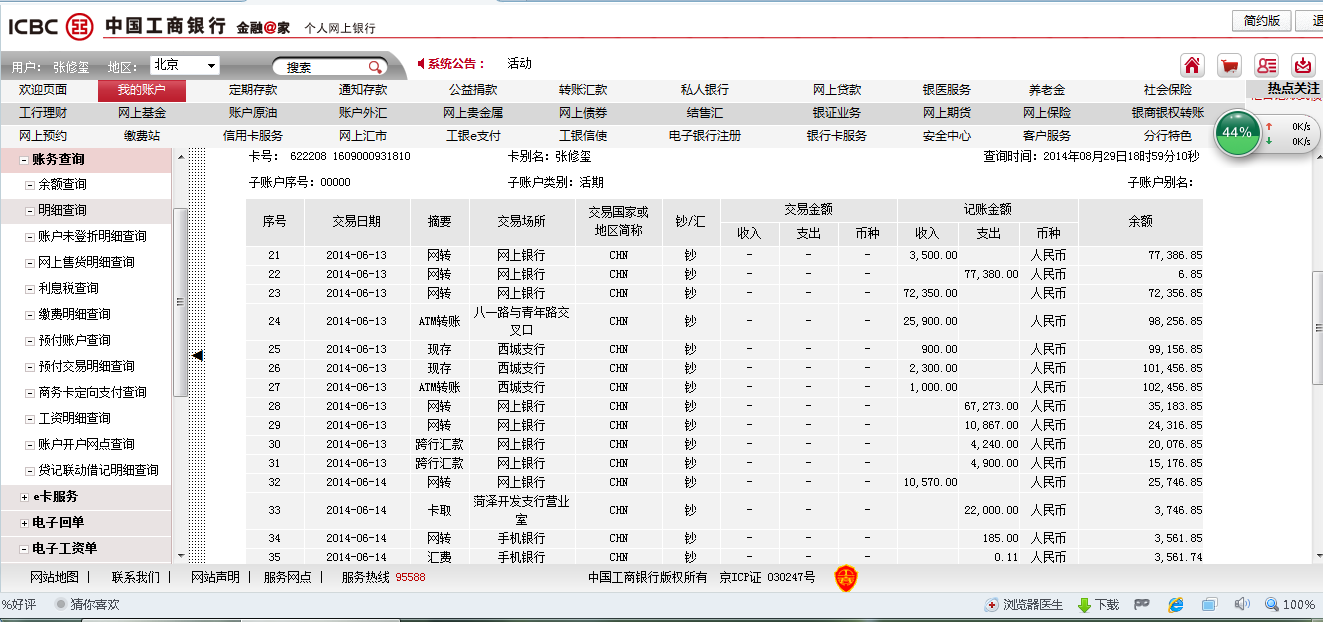Expand the e卡服务 tree section
Screen dimensions: 1323x622
point(24,497)
